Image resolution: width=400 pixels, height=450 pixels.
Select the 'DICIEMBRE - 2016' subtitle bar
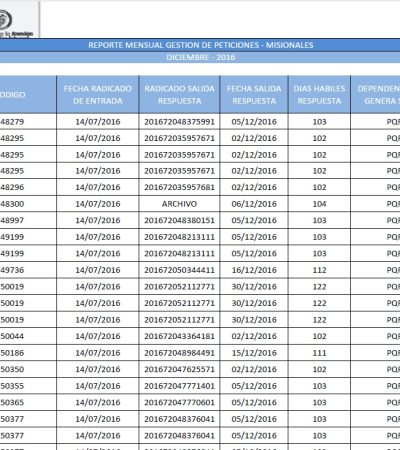pos(201,57)
